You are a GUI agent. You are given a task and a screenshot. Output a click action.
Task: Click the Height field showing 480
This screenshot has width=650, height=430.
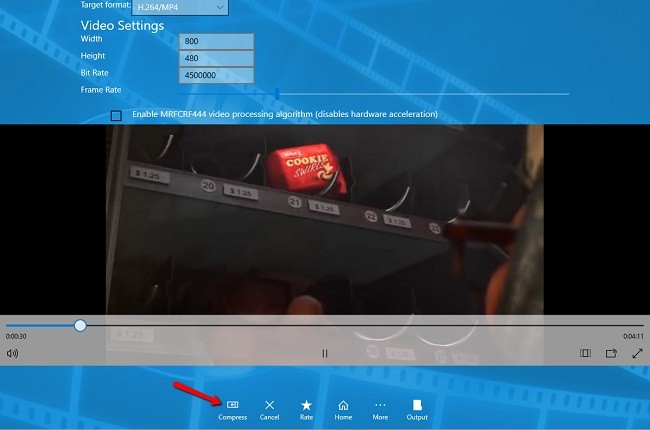216,58
